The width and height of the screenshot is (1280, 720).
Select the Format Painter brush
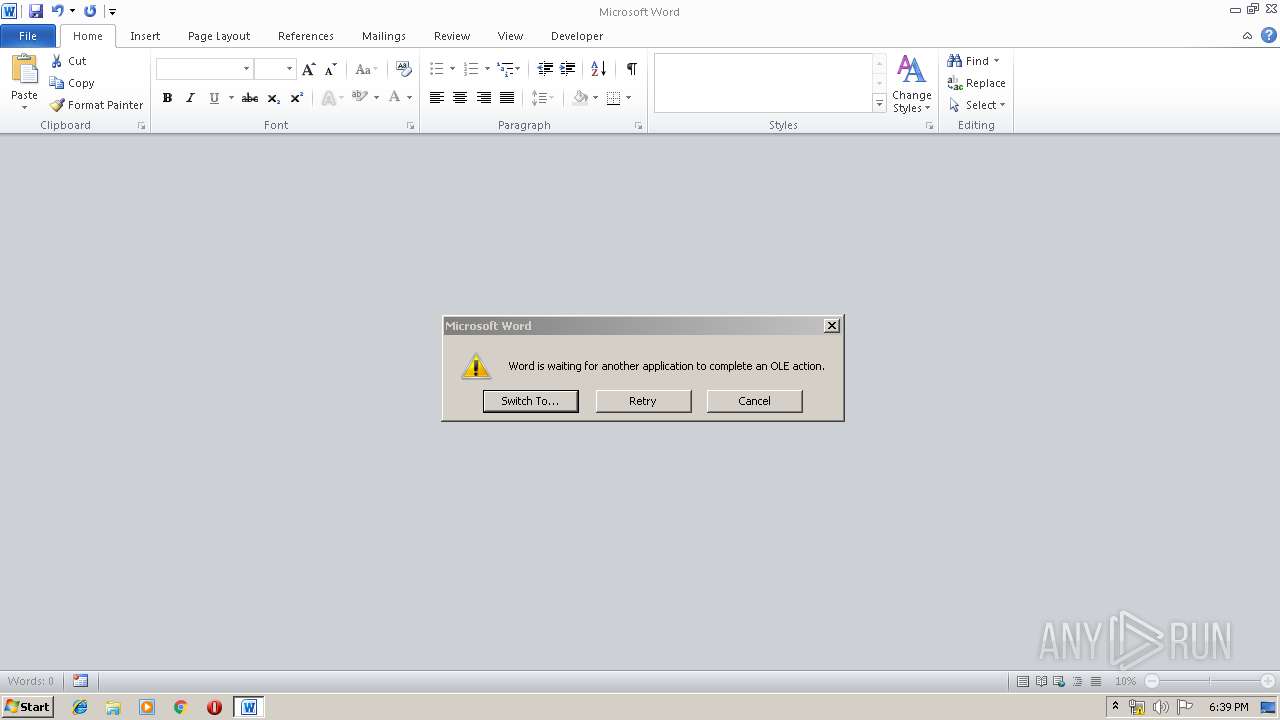[57, 105]
